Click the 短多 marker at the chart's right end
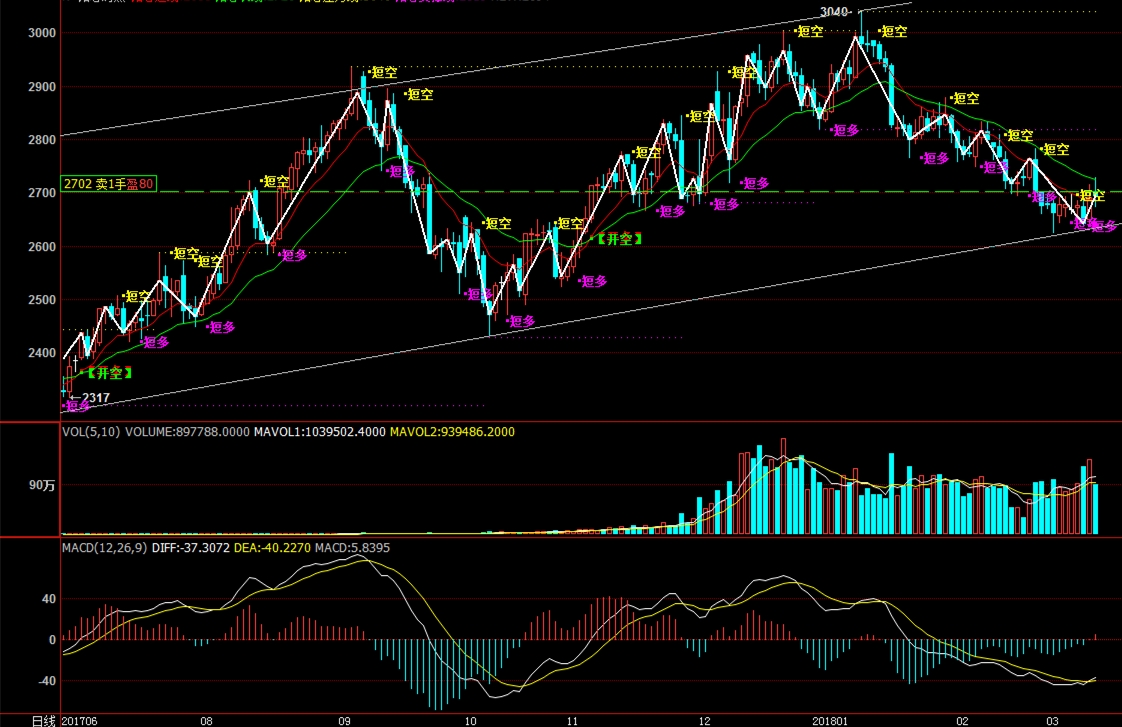 (x=1103, y=226)
